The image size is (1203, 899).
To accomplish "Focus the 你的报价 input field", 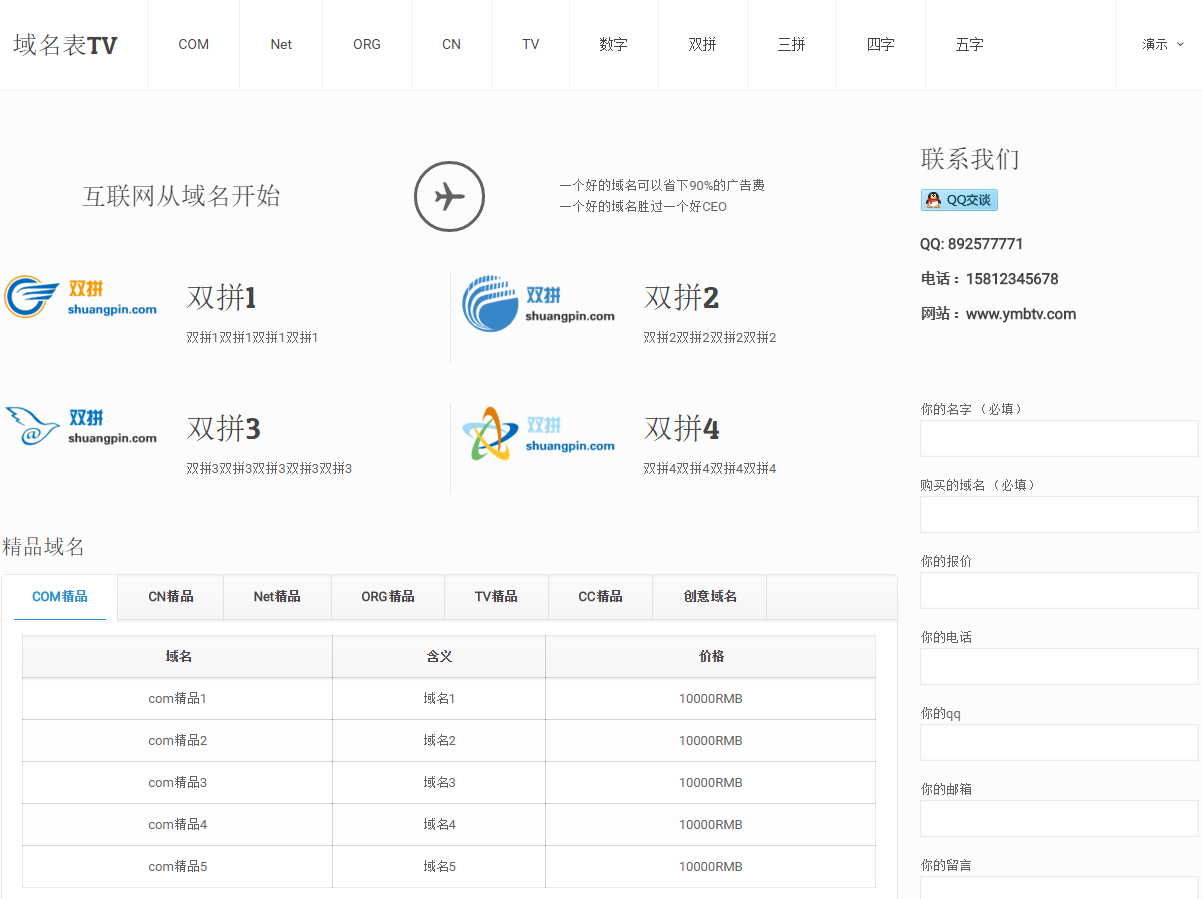I will pyautogui.click(x=1059, y=591).
